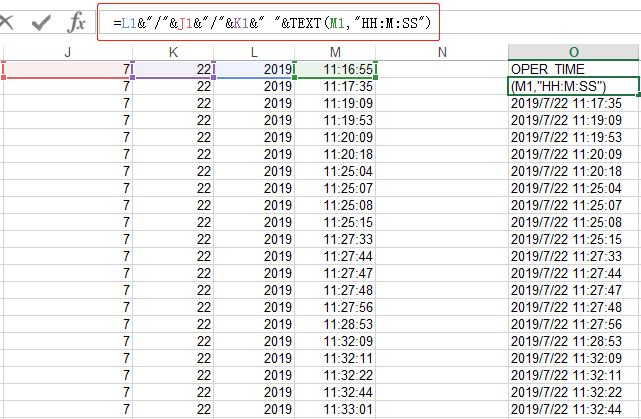Select the 2019/7/22 11:27:33 result cell
The width and height of the screenshot is (641, 419).
[x=574, y=256]
